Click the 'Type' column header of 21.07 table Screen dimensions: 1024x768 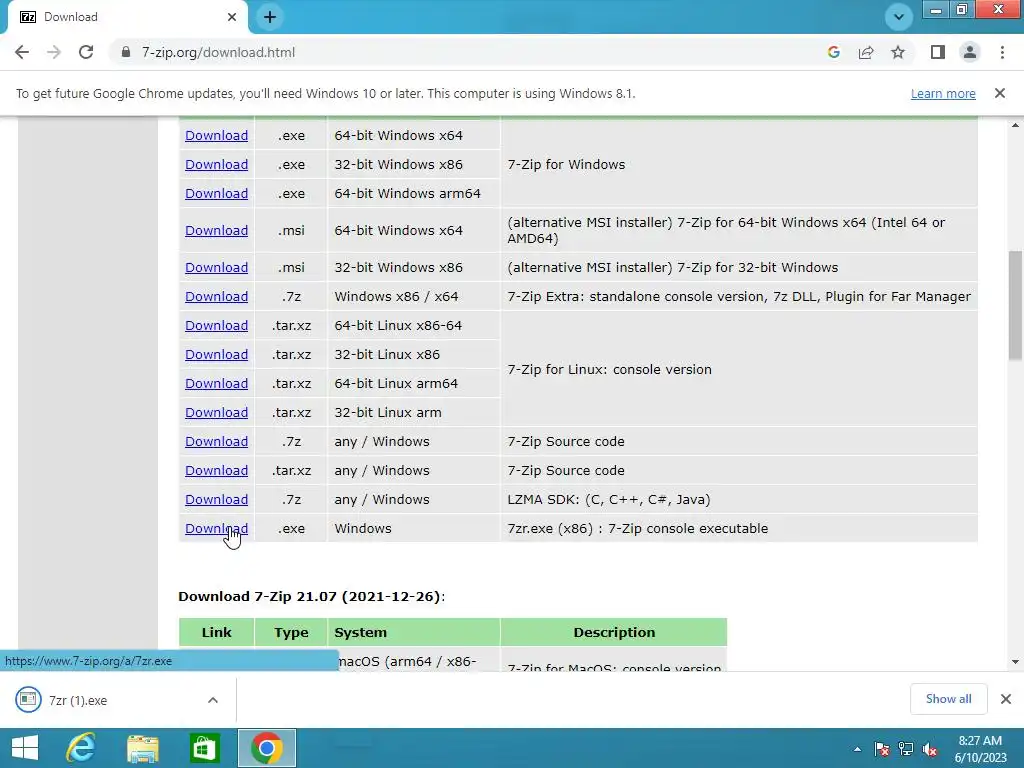291,632
